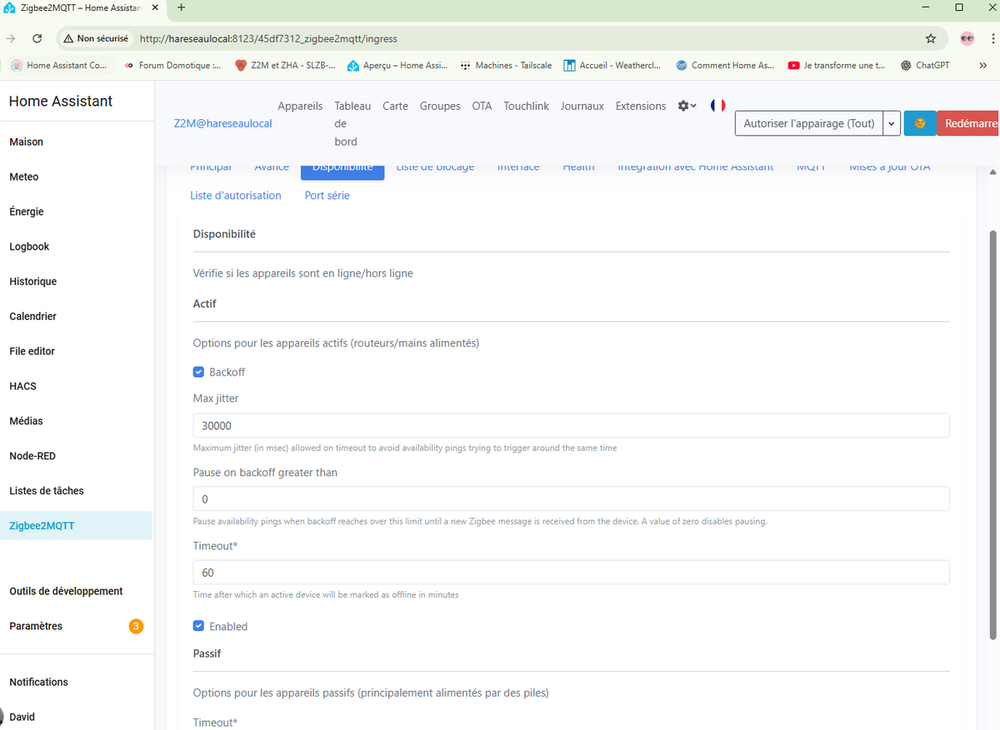This screenshot has height=730, width=1000.
Task: Open Médias in the sidebar
Action: click(26, 421)
